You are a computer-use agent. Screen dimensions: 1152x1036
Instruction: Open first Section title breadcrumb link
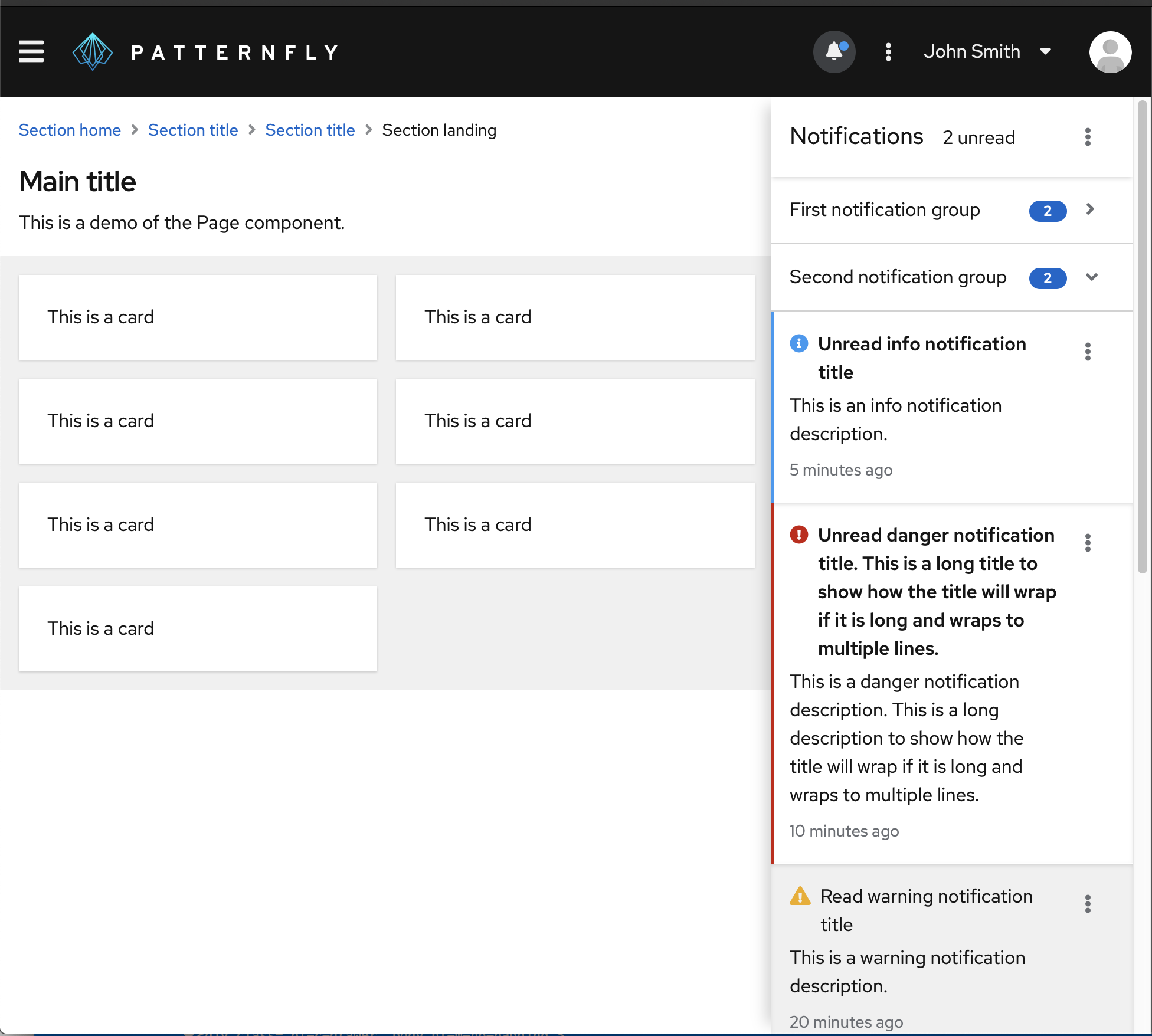[193, 130]
